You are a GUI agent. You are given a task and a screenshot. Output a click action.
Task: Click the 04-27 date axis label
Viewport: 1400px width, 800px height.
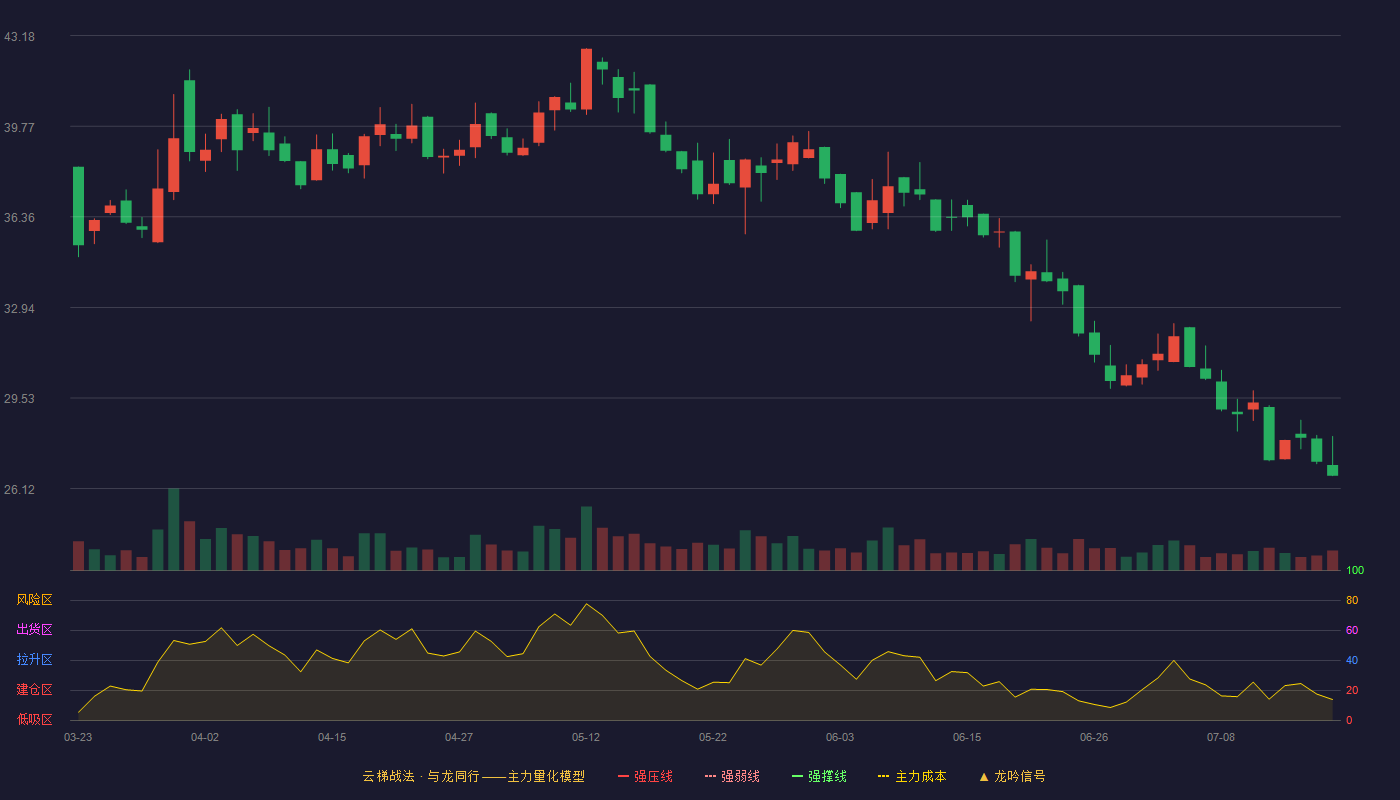[459, 737]
